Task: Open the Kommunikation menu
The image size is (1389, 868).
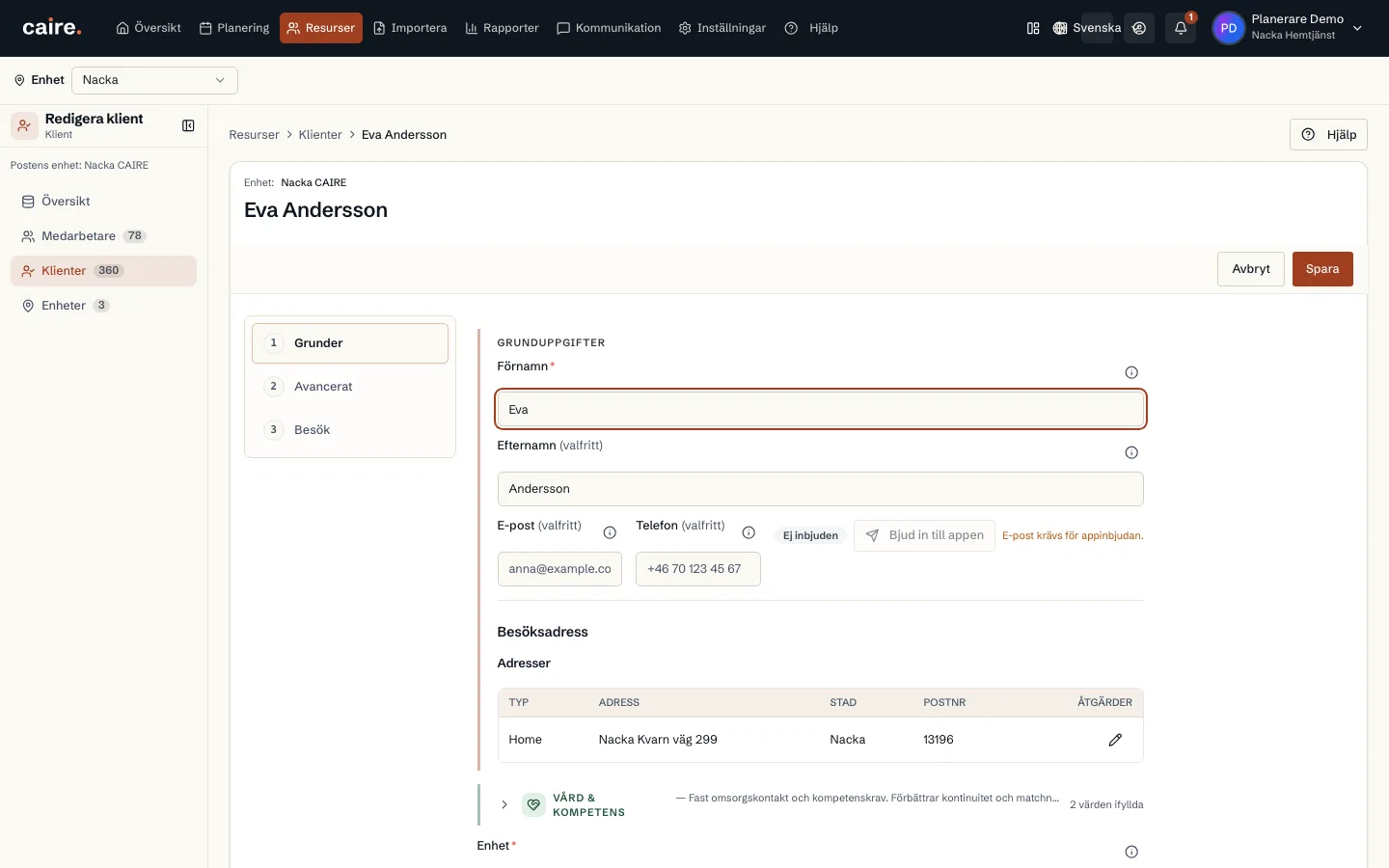Action: [609, 28]
